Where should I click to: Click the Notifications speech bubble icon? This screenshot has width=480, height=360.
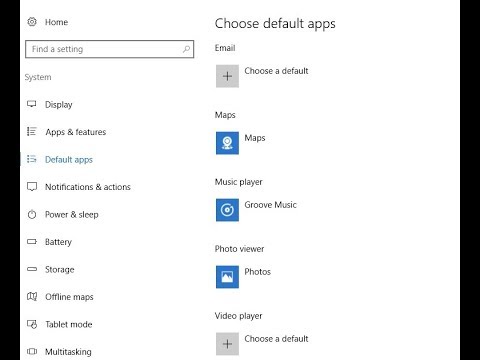tap(32, 187)
